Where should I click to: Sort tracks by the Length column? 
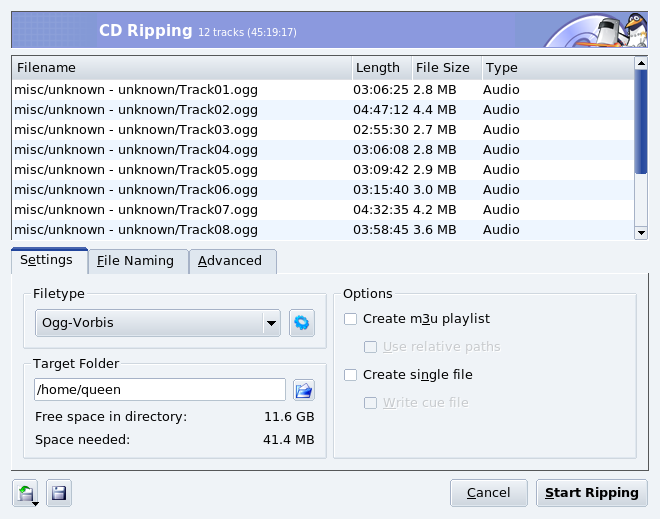click(378, 68)
